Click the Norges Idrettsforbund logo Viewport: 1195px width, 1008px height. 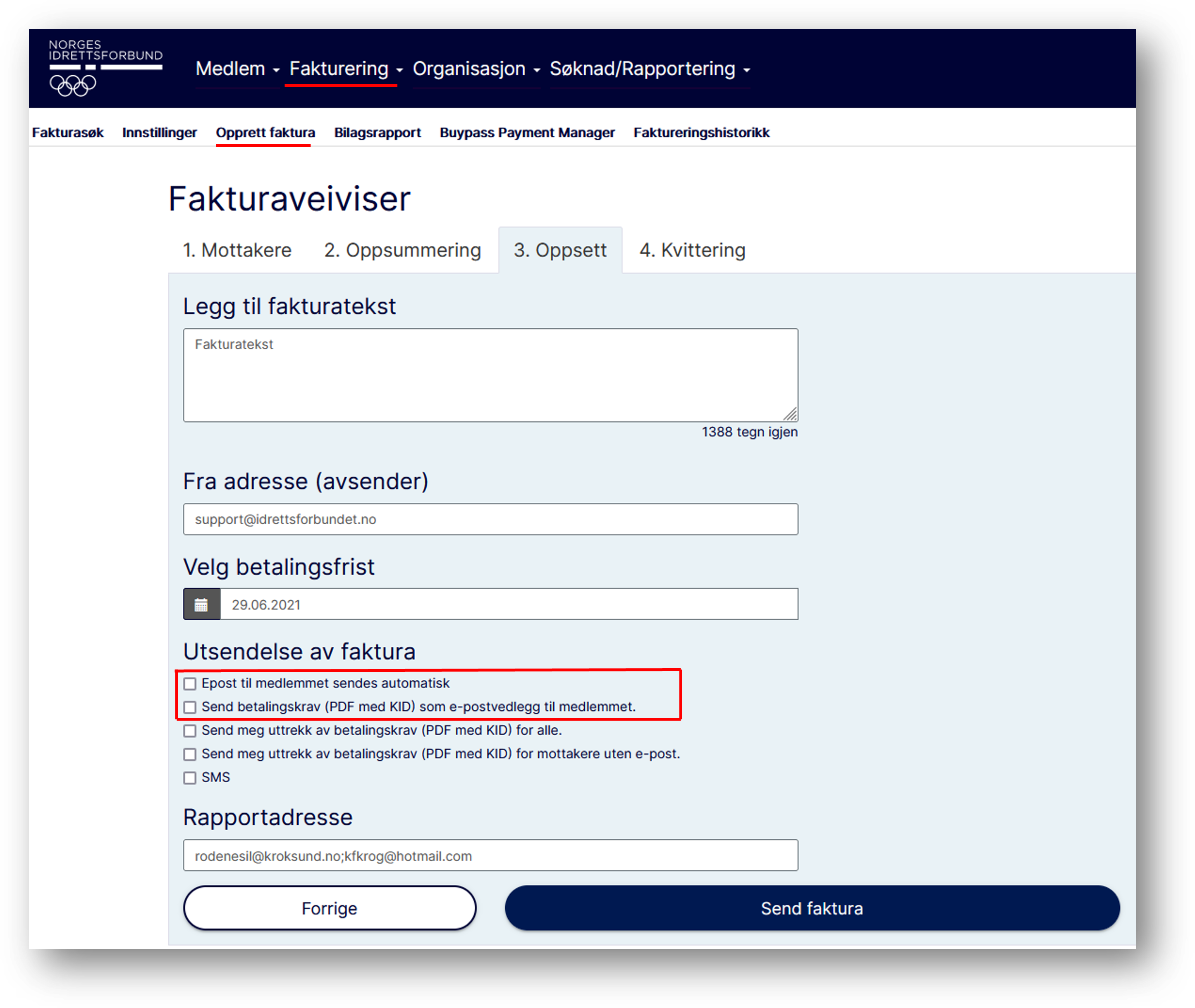pyautogui.click(x=106, y=67)
